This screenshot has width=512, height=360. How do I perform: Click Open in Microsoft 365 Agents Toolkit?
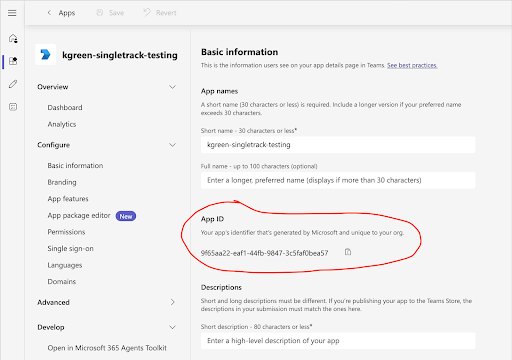tap(107, 348)
